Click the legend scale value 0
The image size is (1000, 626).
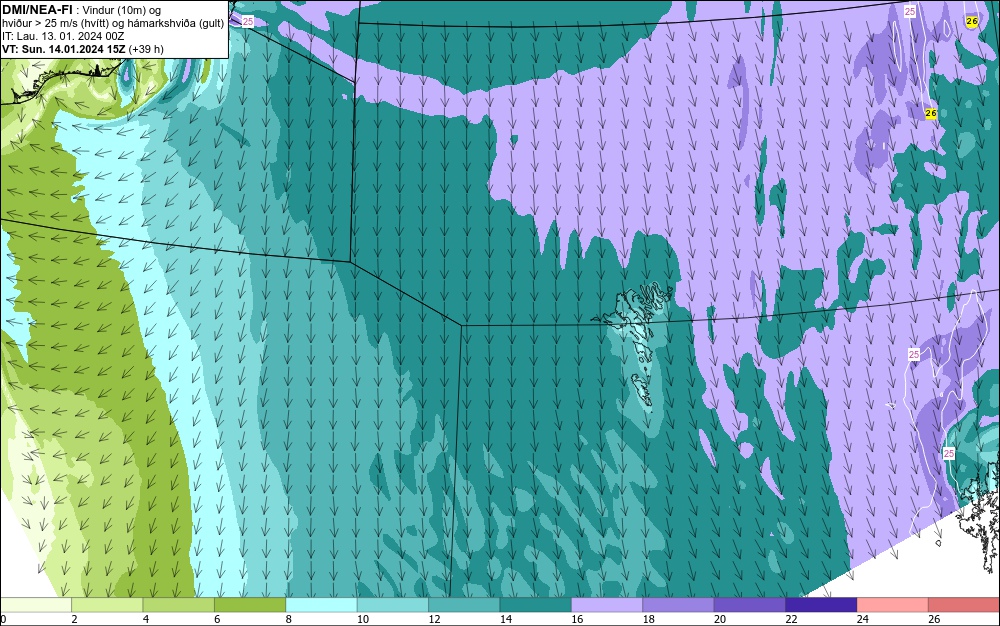[3, 619]
